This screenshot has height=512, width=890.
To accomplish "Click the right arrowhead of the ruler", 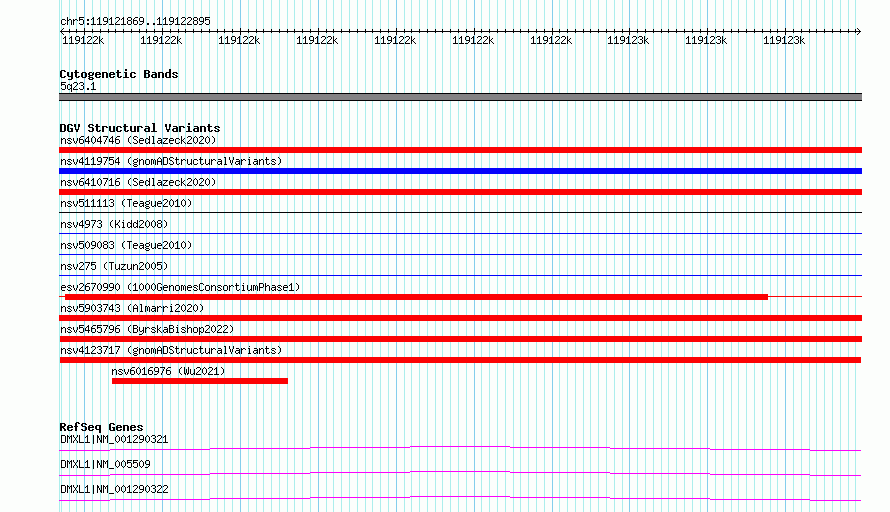I will pyautogui.click(x=859, y=32).
